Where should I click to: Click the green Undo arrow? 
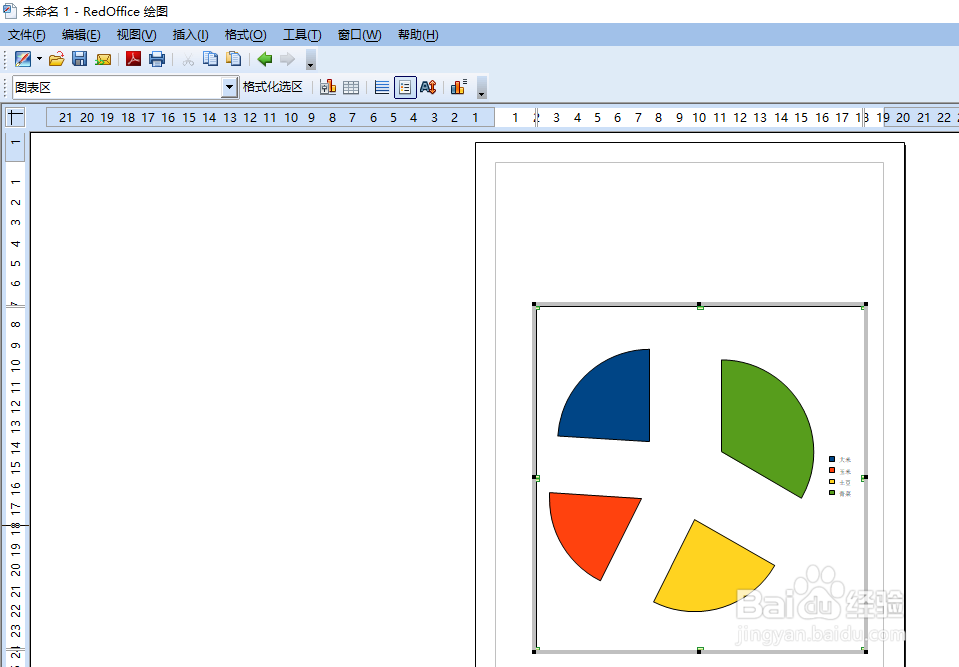click(265, 59)
